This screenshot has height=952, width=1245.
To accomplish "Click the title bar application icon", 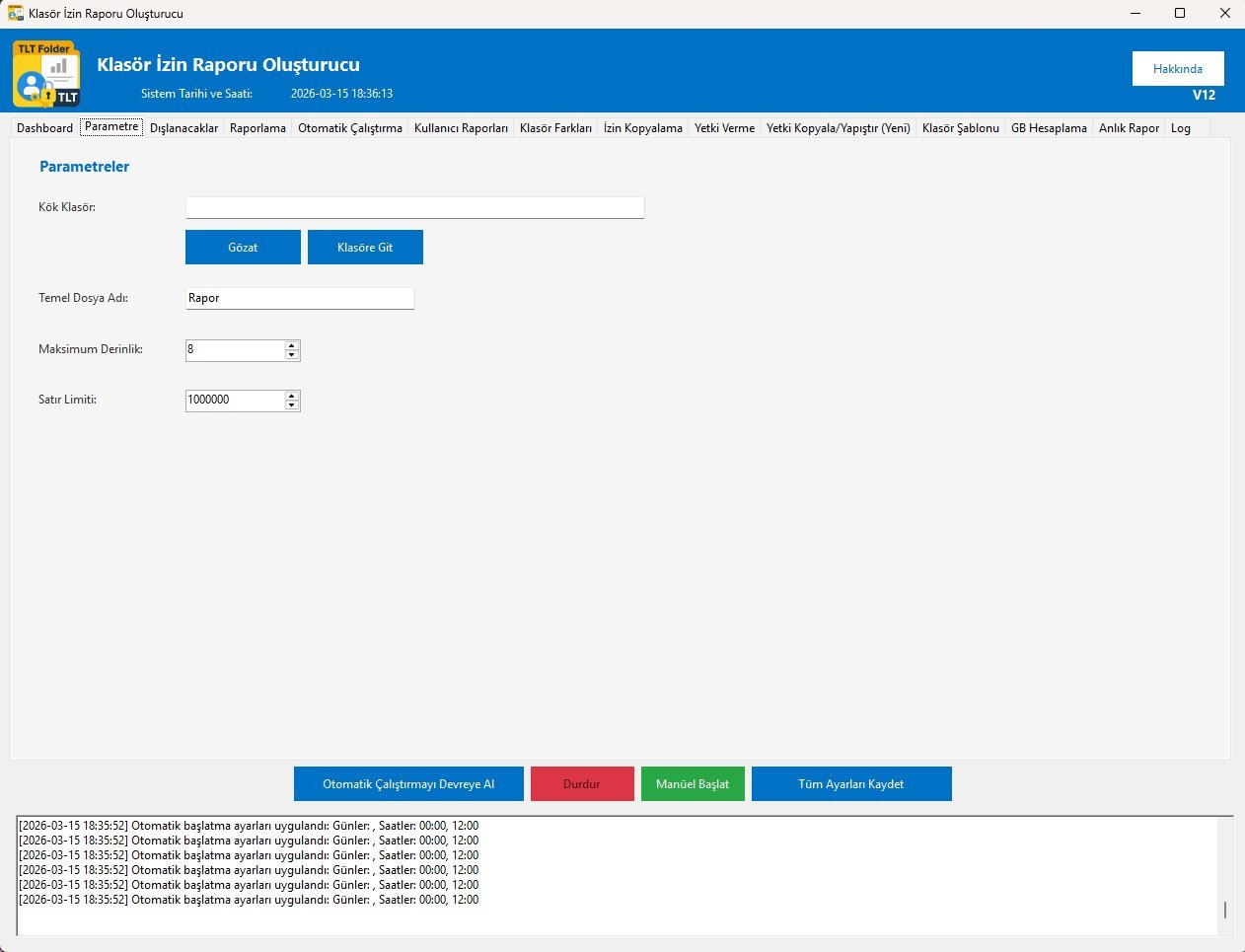I will [x=15, y=14].
